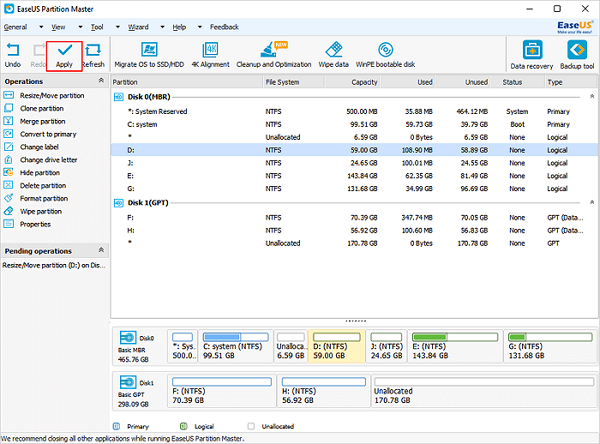Select the 170.78 GB Unallocated row

(354, 243)
